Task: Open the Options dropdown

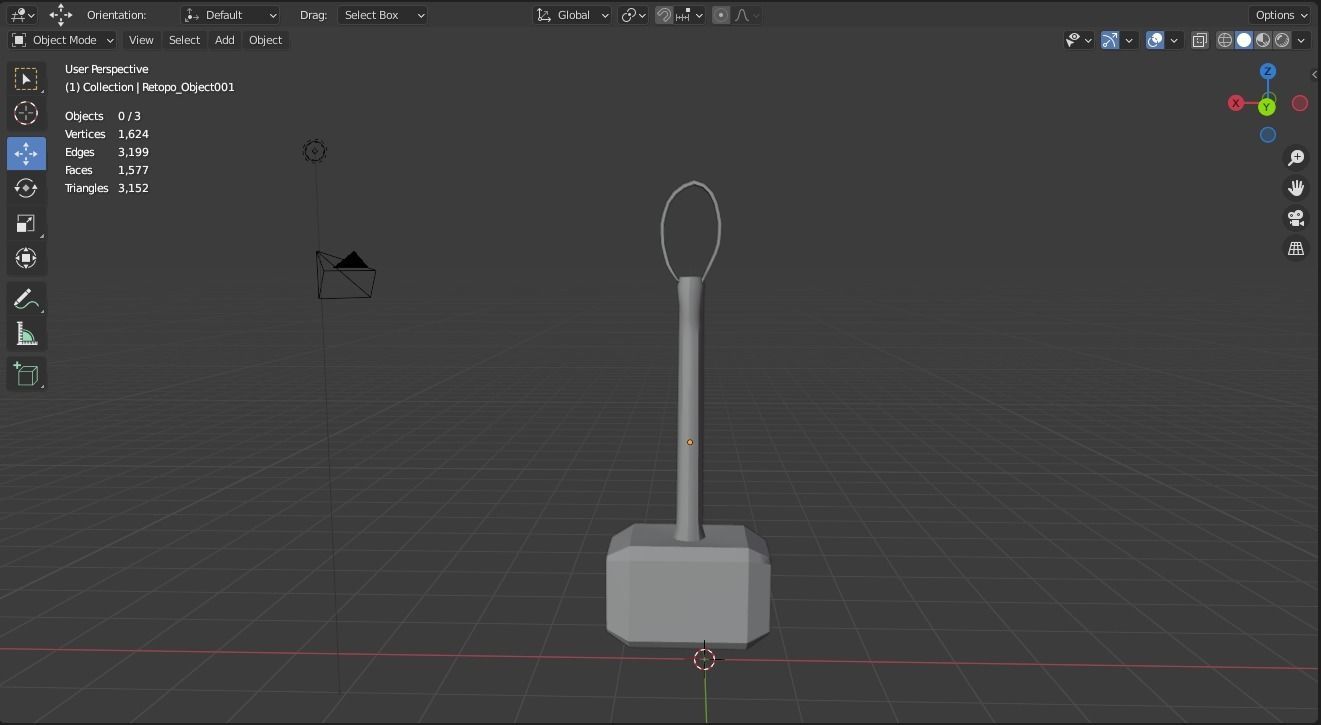Action: [x=1280, y=15]
